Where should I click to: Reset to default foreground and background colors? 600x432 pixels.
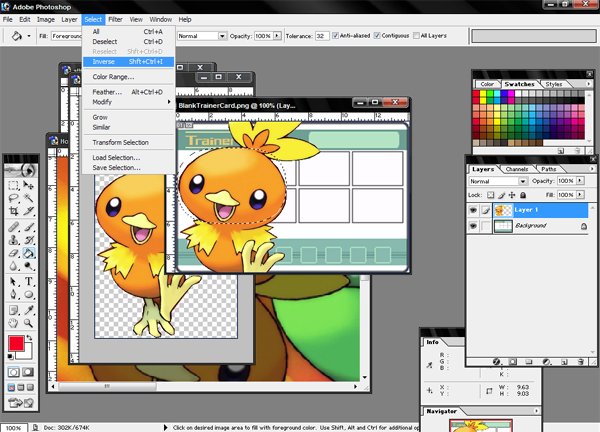click(x=10, y=357)
